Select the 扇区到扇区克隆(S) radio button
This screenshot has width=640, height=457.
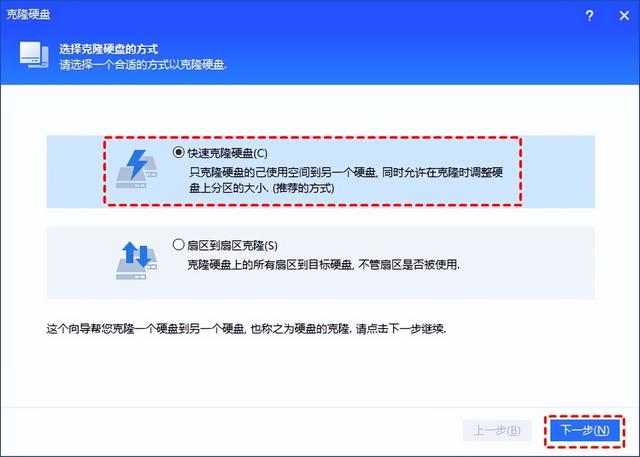[178, 244]
